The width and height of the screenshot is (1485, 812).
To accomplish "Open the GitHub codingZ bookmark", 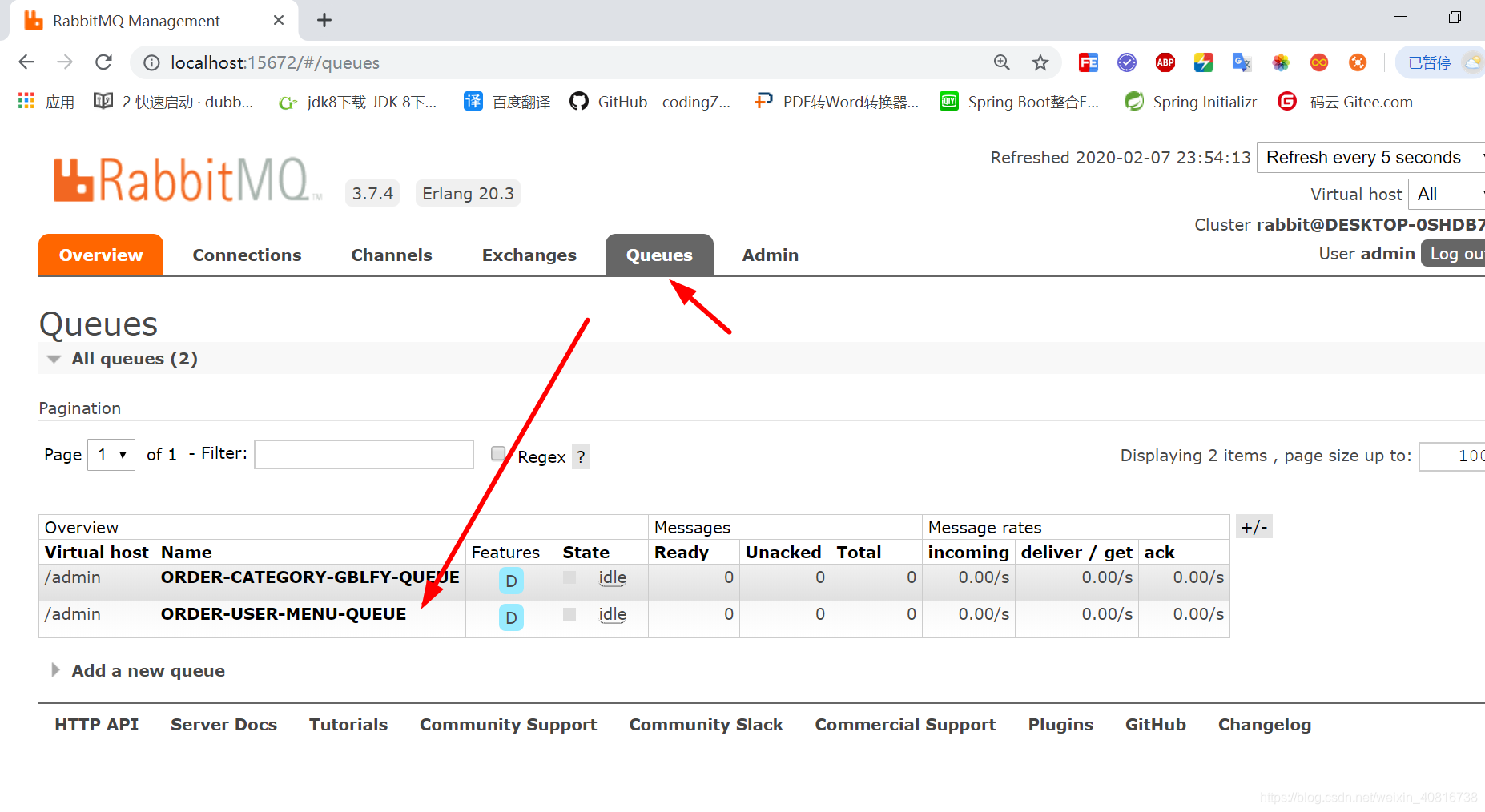I will 650,102.
